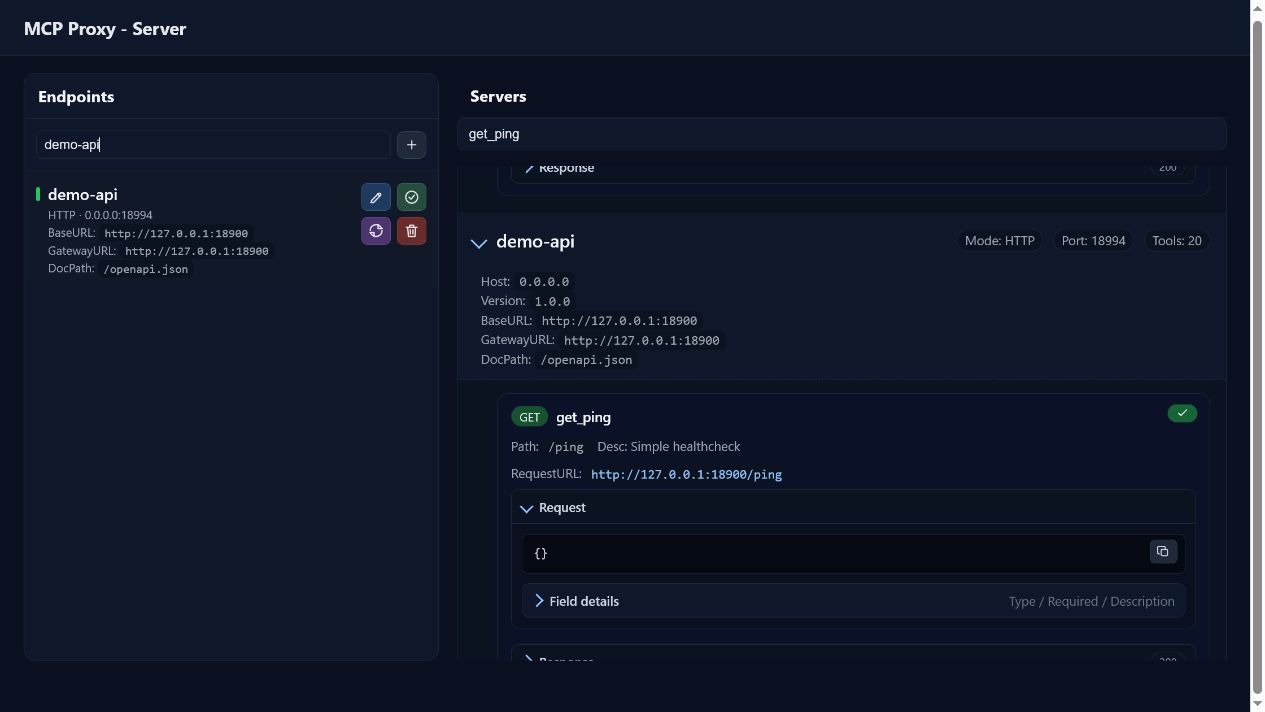The height and width of the screenshot is (712, 1265).
Task: Collapse the demo-api server section
Action: (479, 242)
